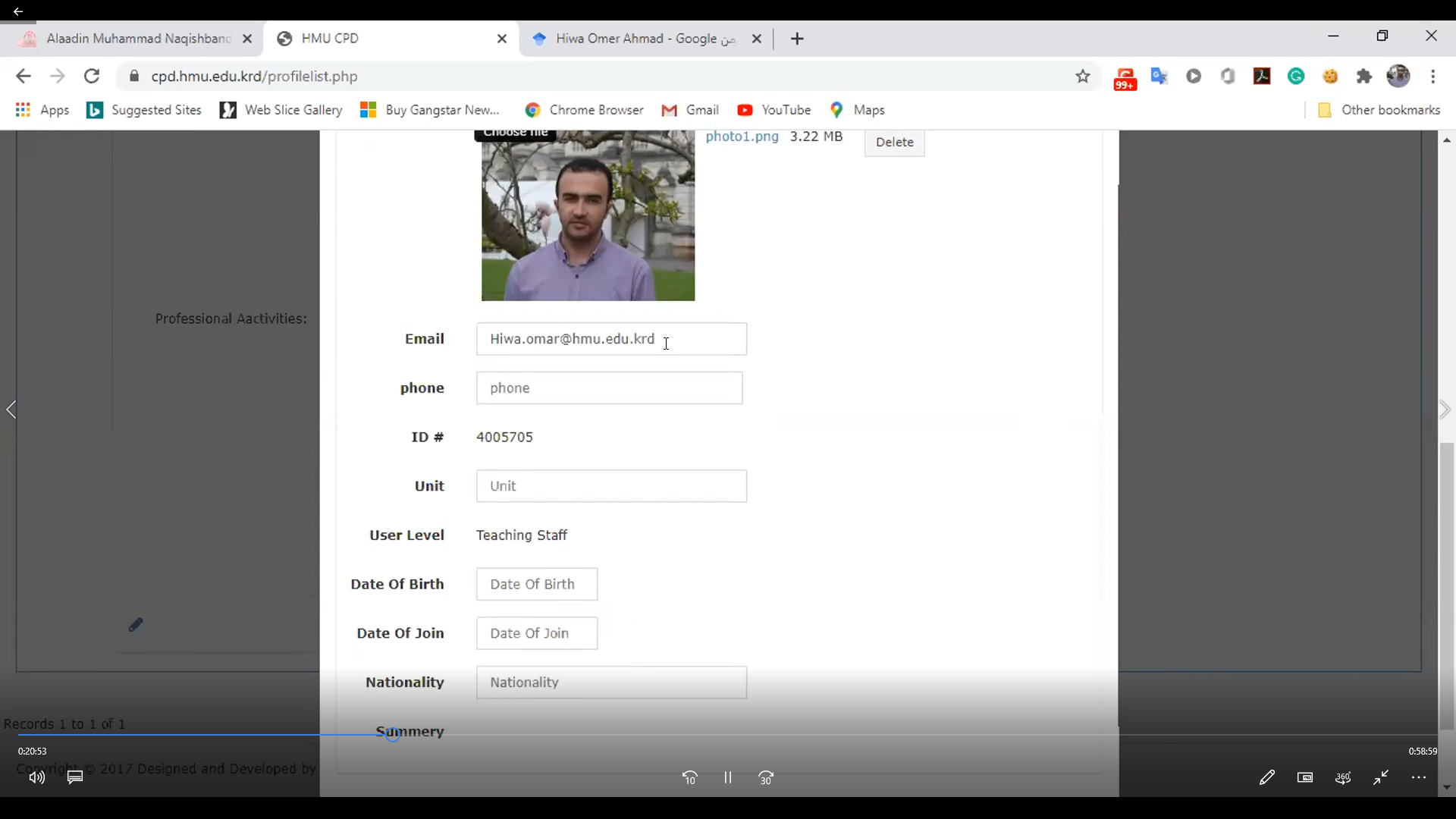
Task: Open more options ellipsis in video player
Action: pyautogui.click(x=1419, y=777)
